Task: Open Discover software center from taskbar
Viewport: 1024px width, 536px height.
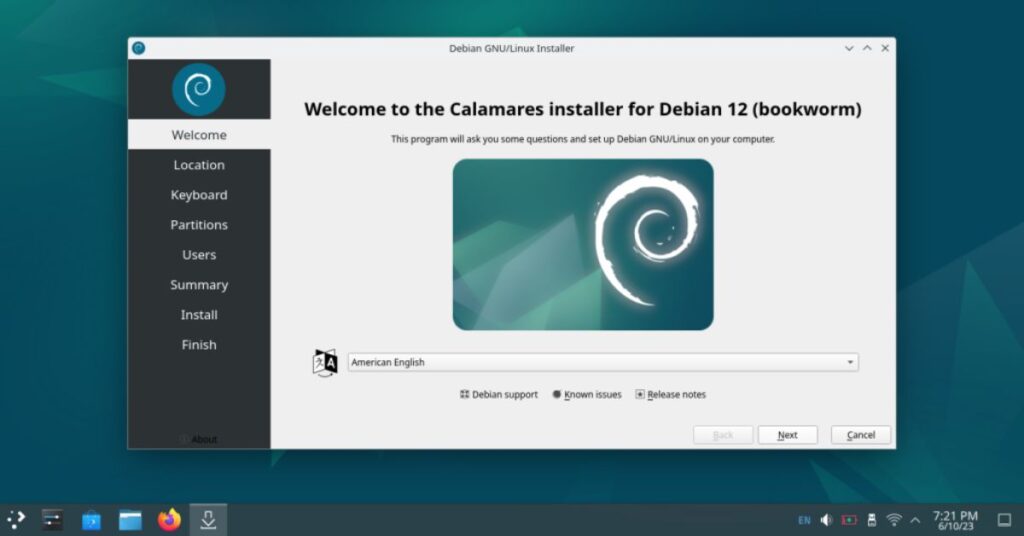Action: pyautogui.click(x=91, y=520)
